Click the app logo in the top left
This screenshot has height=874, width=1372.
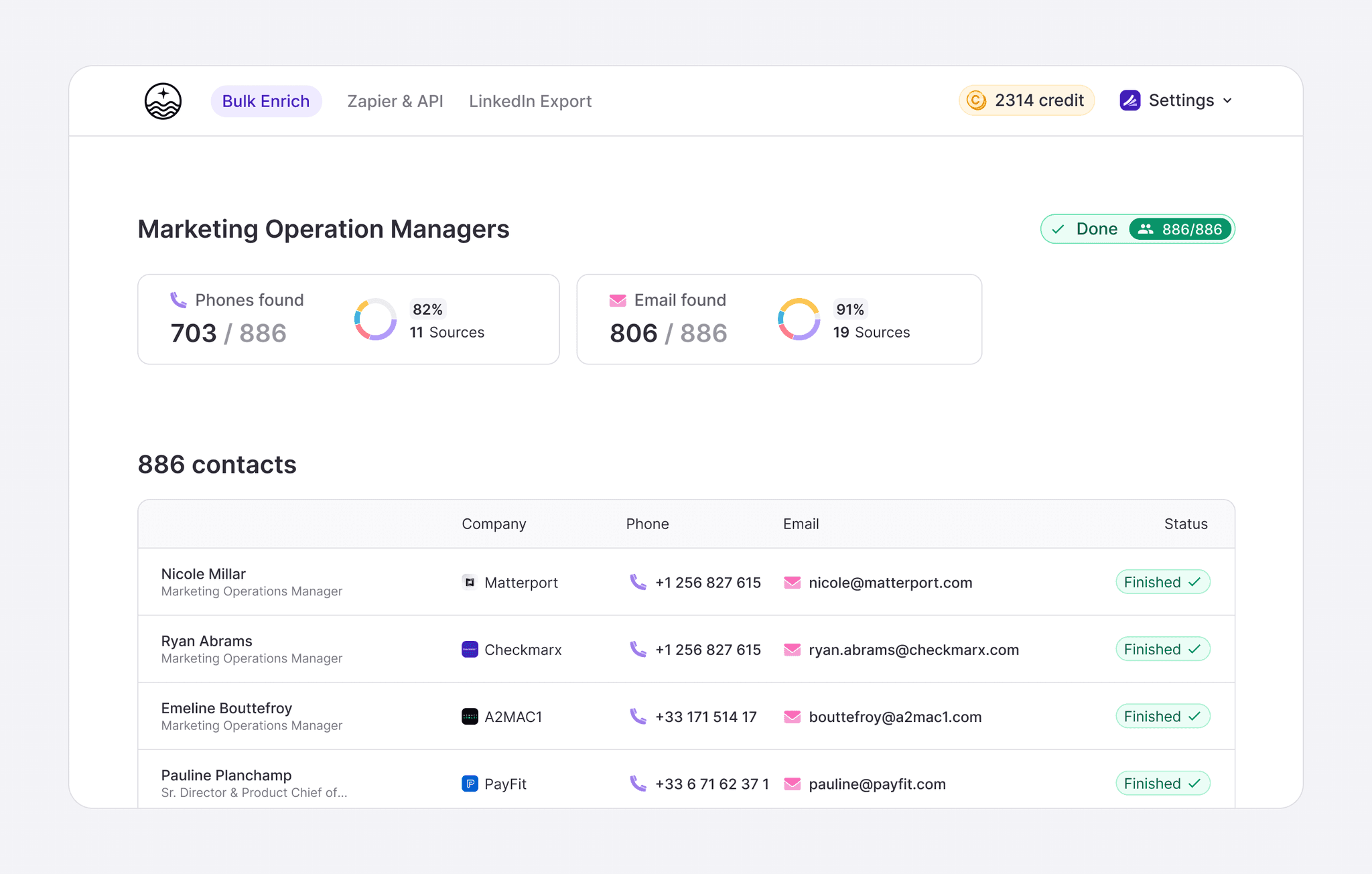pyautogui.click(x=163, y=101)
